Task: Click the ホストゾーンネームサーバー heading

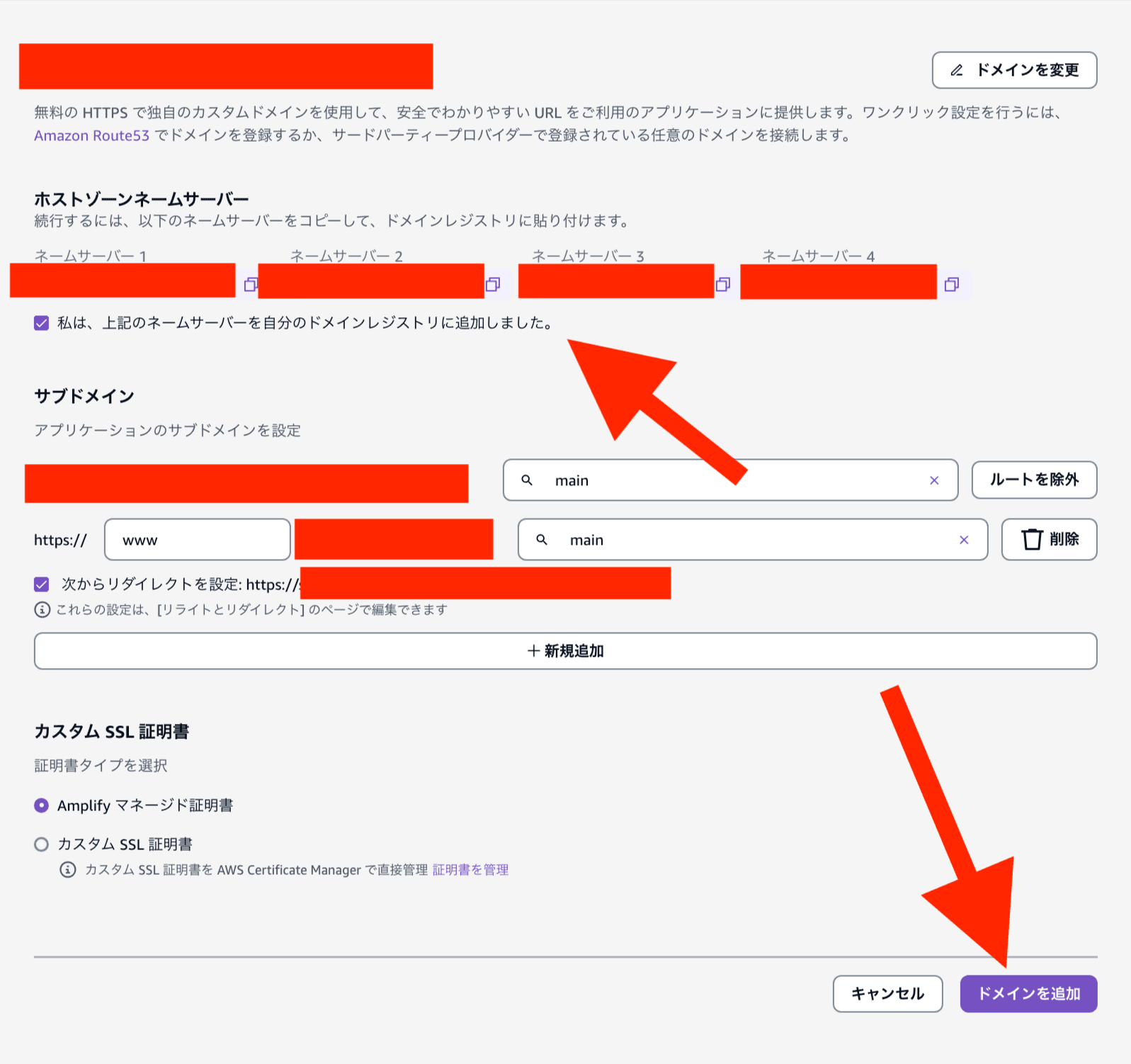Action: 142,199
